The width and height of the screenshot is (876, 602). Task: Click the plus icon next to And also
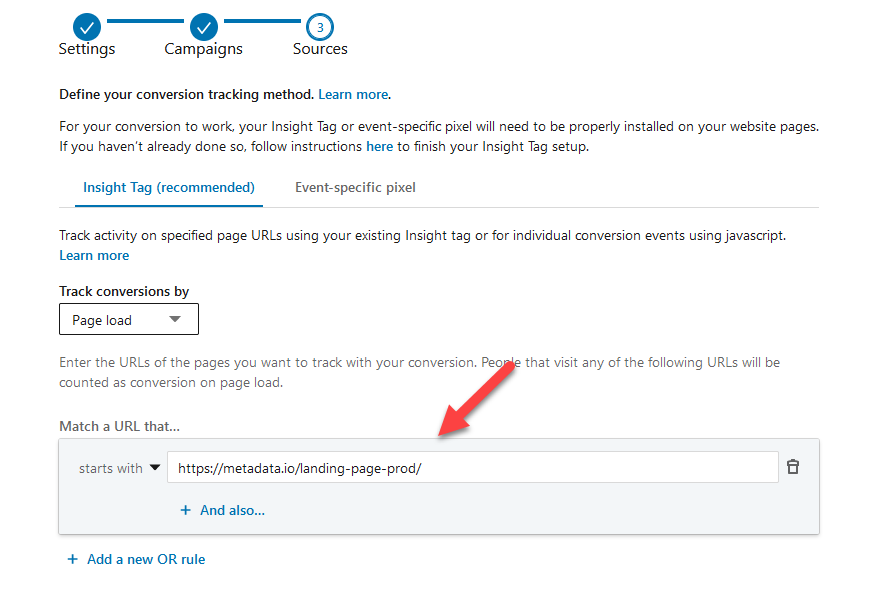pyautogui.click(x=185, y=510)
